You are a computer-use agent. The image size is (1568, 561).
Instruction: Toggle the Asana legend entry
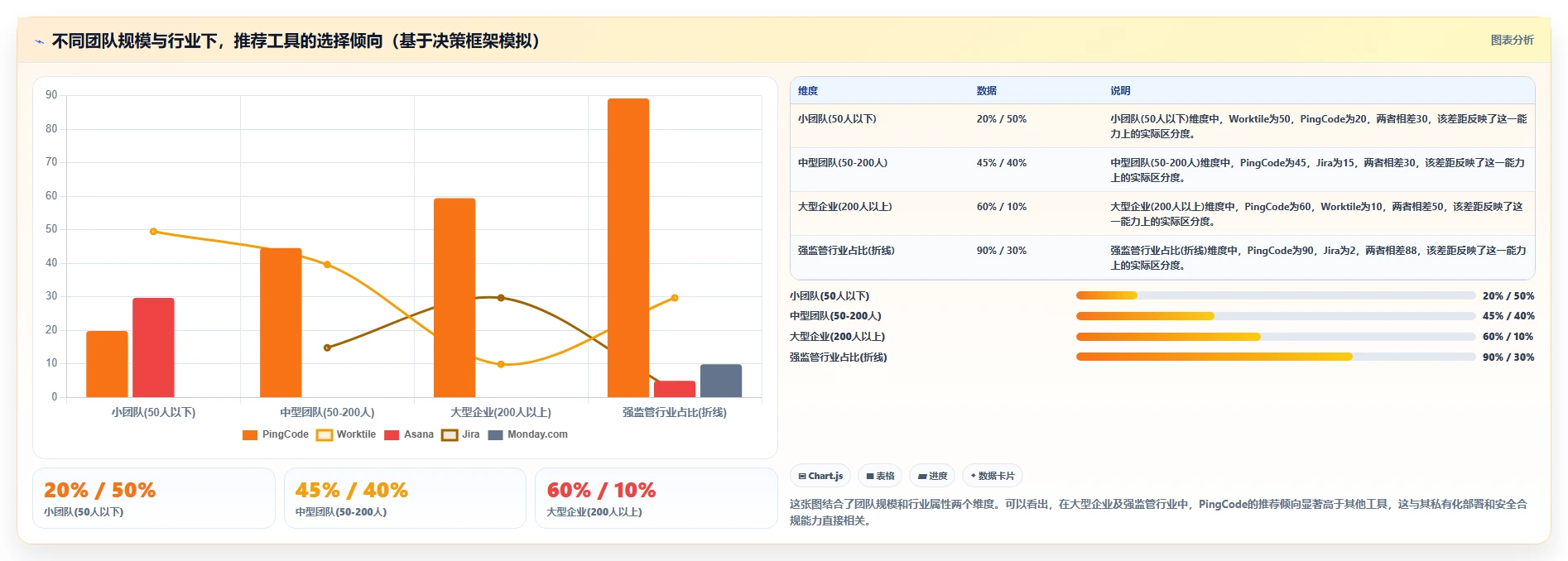pyautogui.click(x=409, y=434)
